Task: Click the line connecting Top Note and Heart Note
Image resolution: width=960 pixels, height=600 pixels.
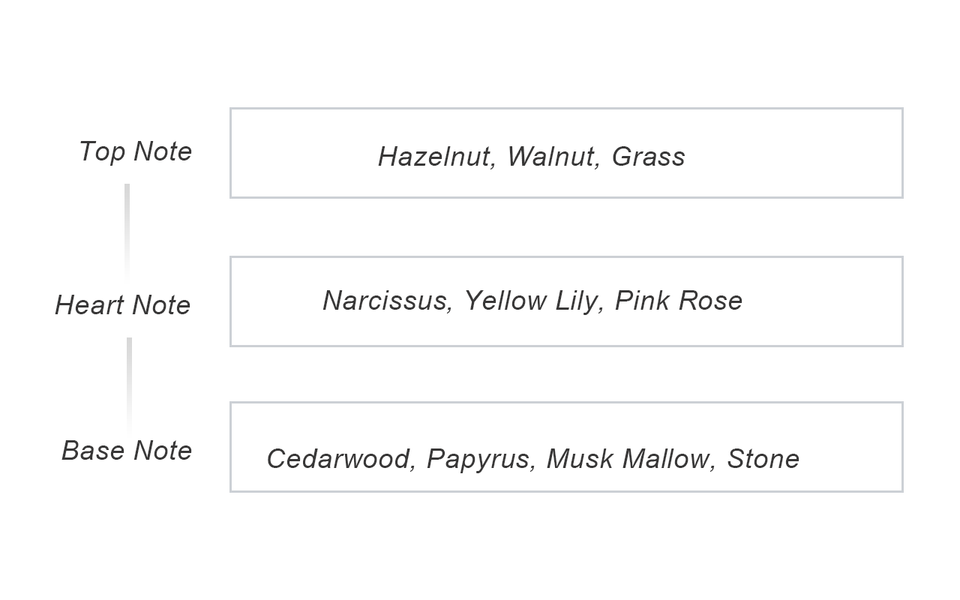Action: click(x=127, y=230)
